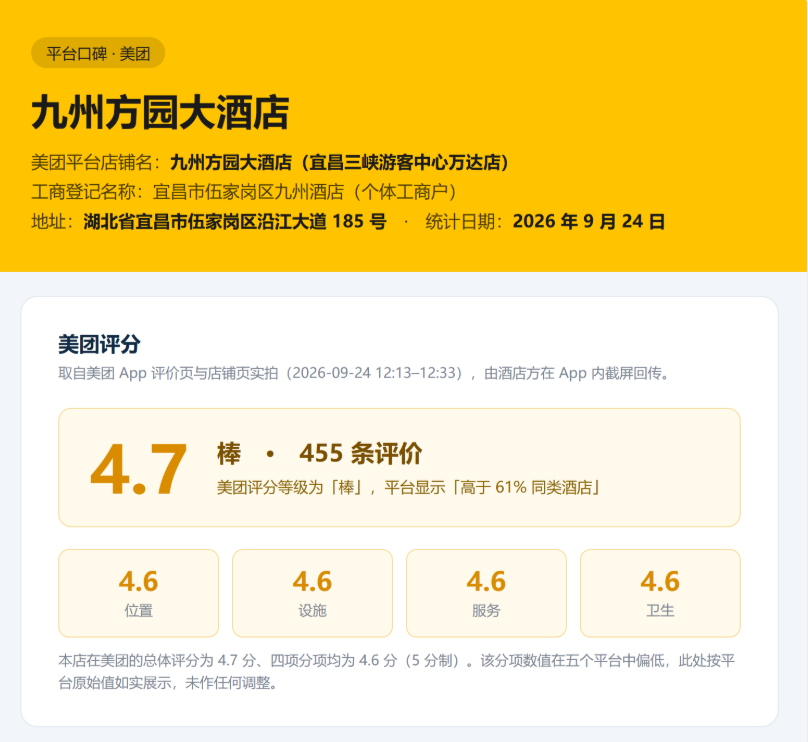808x742 pixels.
Task: Click the 美团平台店铺名 store name line
Action: click(x=271, y=162)
